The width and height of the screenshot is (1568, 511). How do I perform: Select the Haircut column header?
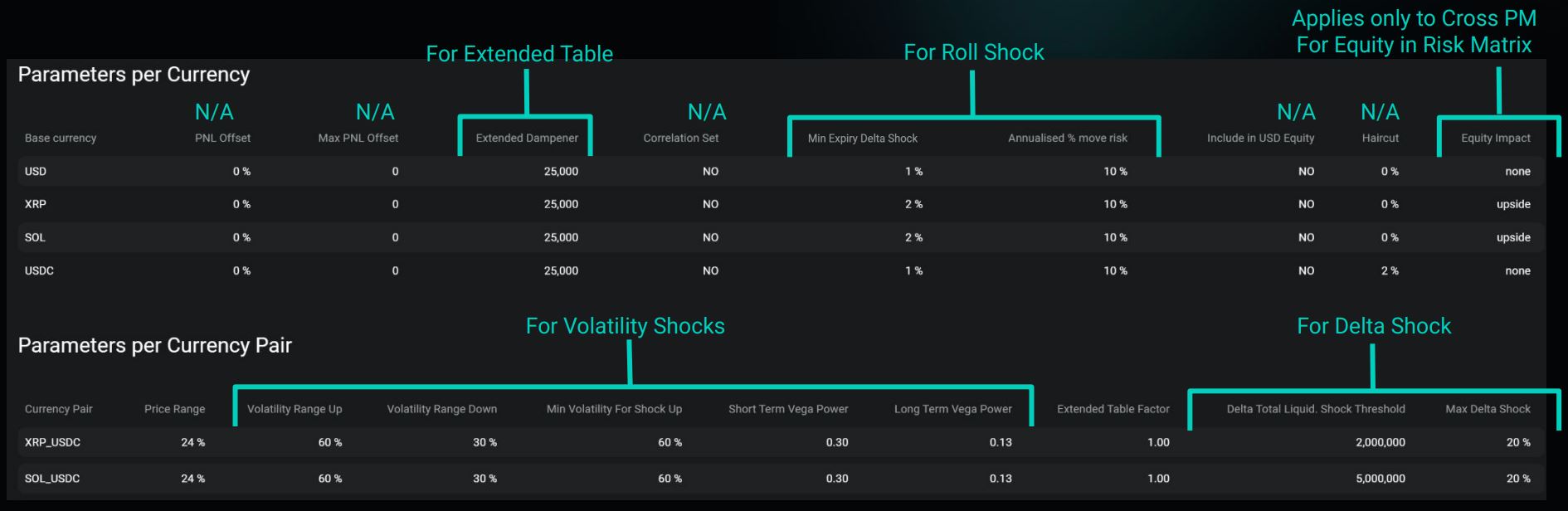click(x=1380, y=139)
